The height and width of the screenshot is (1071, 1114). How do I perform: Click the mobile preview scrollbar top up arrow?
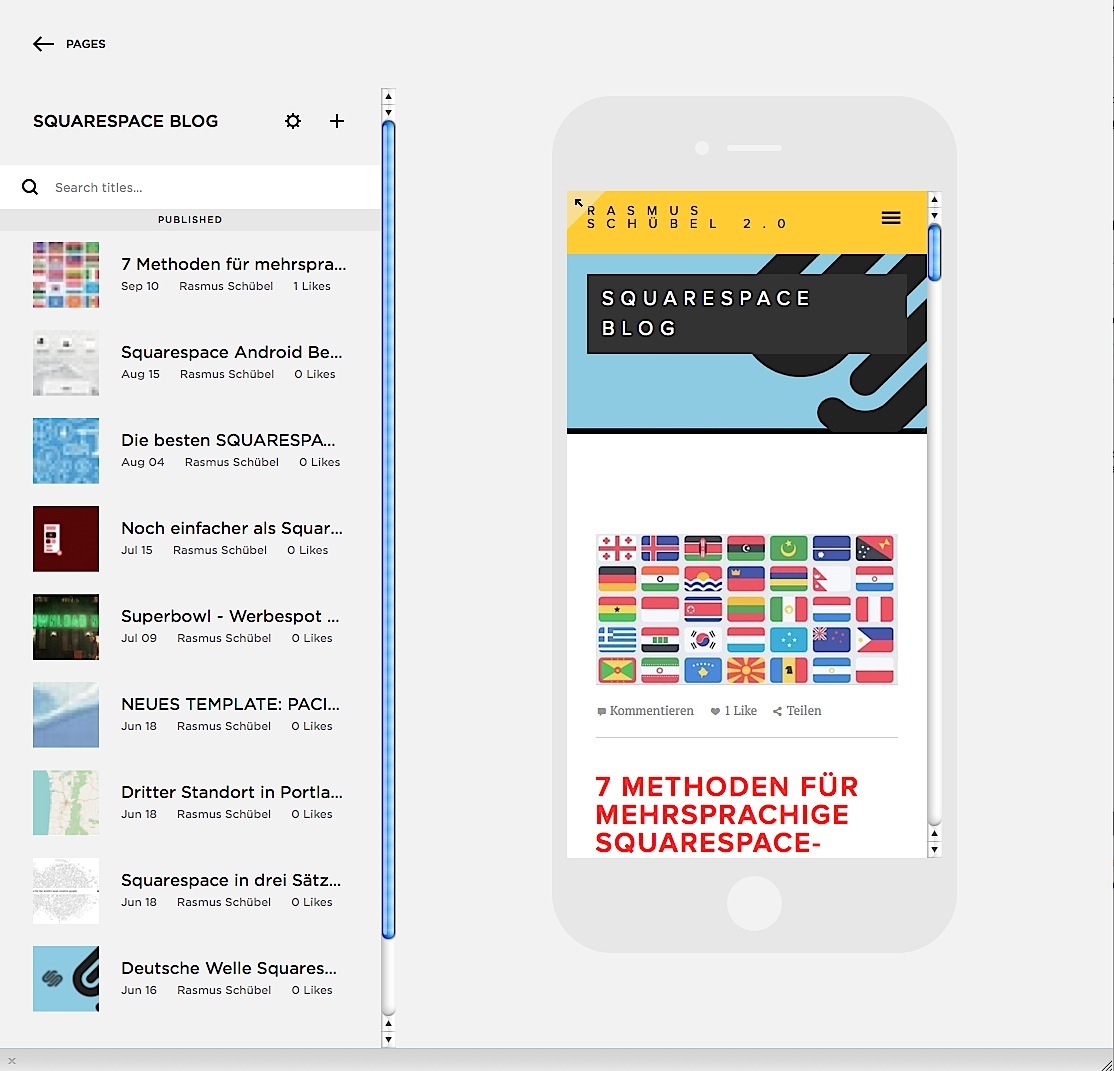(x=934, y=200)
